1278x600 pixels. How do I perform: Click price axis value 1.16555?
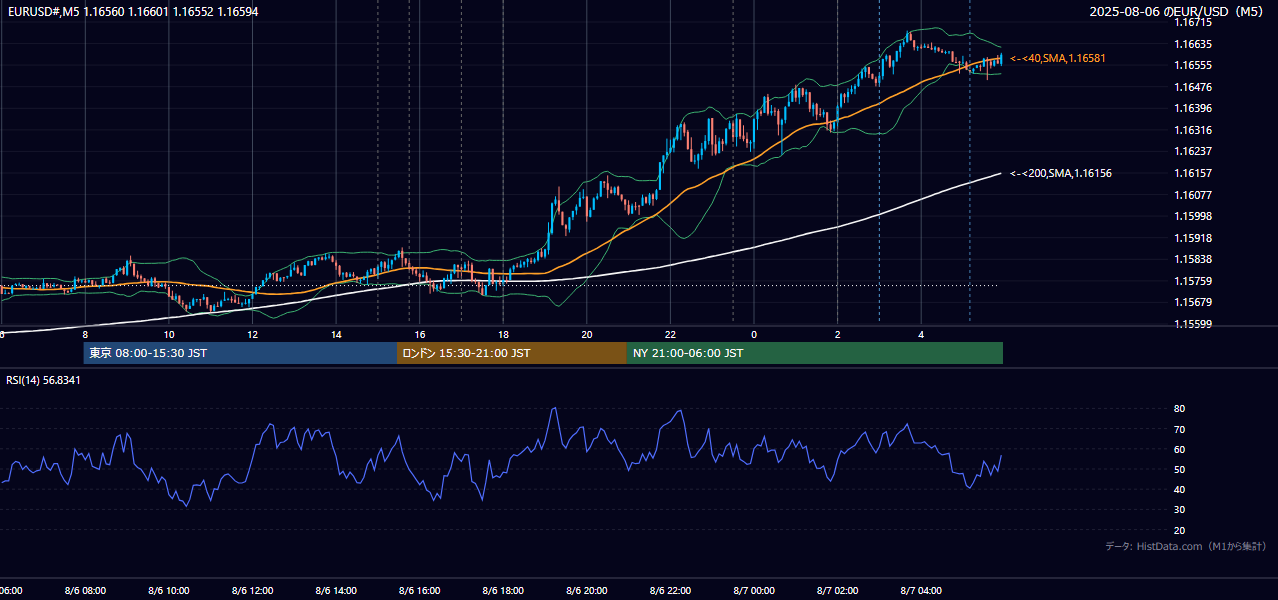[1194, 65]
